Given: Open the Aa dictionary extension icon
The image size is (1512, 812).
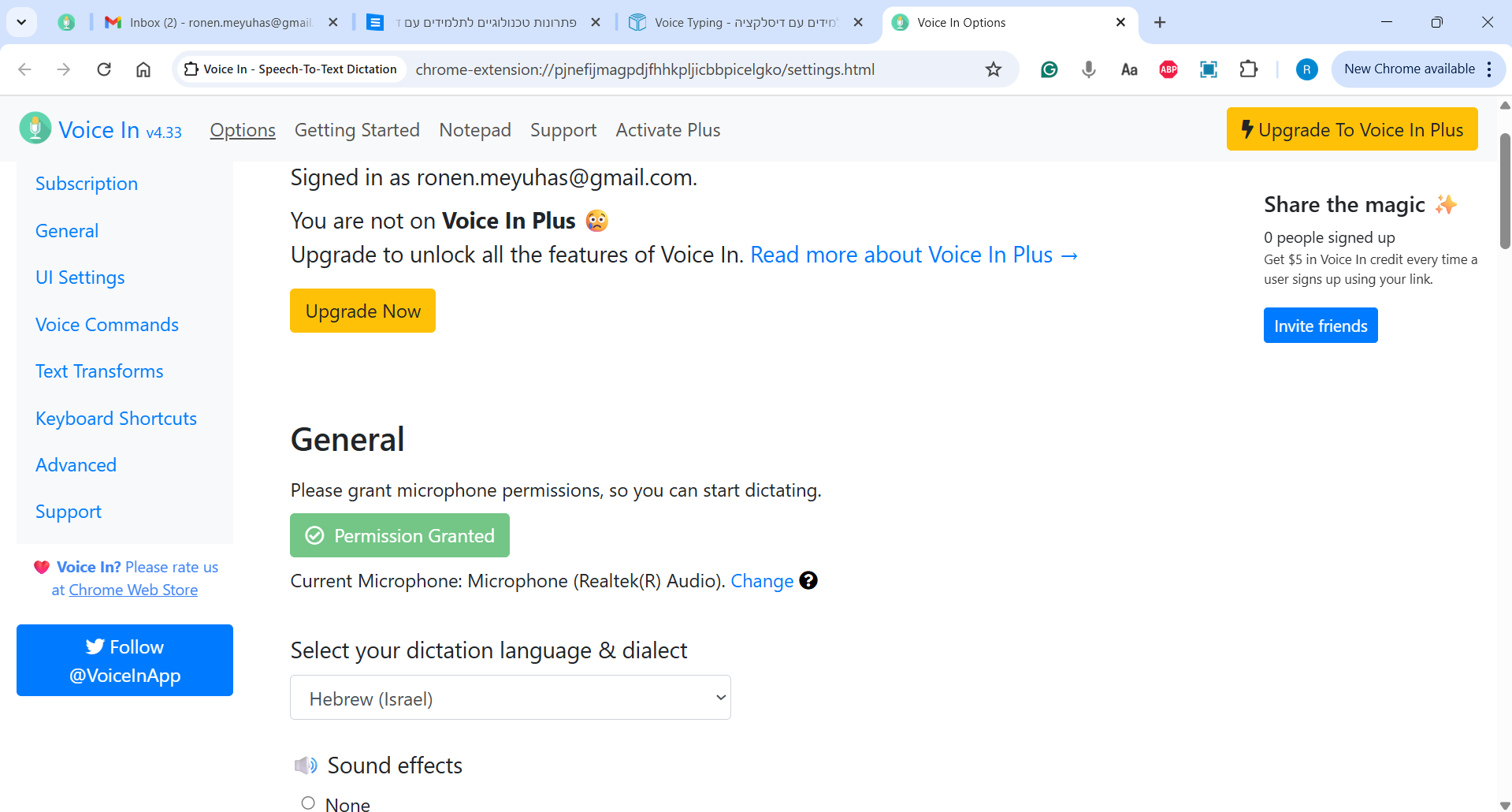Looking at the screenshot, I should click(1129, 69).
